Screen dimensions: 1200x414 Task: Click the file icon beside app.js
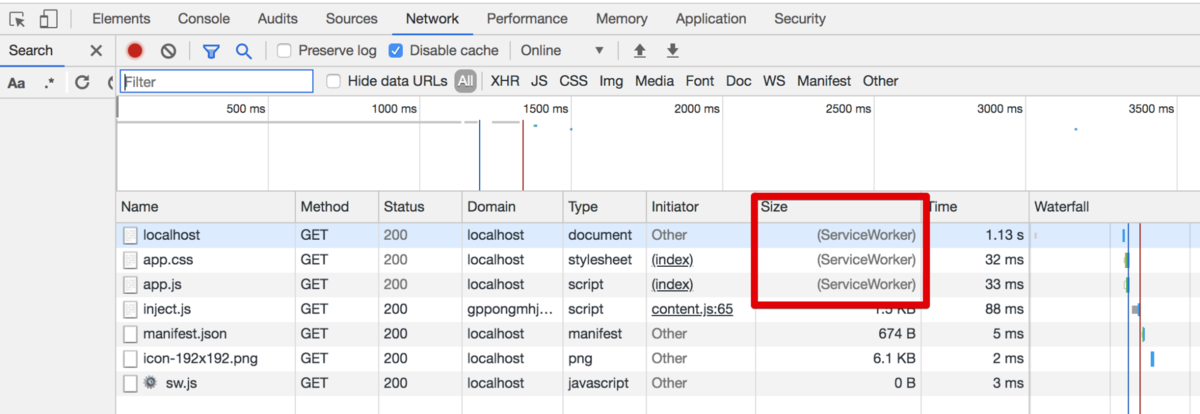tap(130, 284)
